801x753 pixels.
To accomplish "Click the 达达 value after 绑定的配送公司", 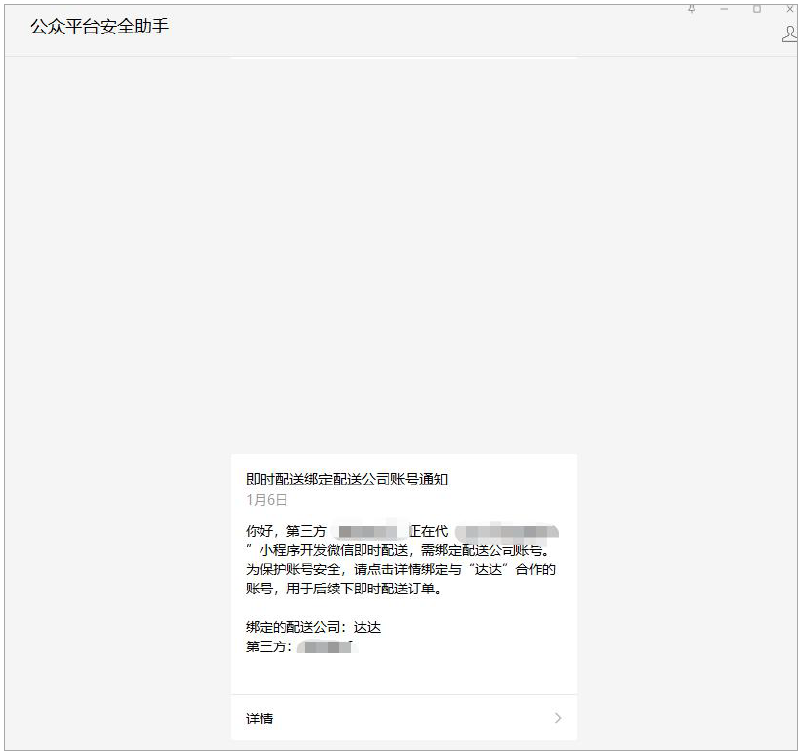I will pyautogui.click(x=367, y=627).
